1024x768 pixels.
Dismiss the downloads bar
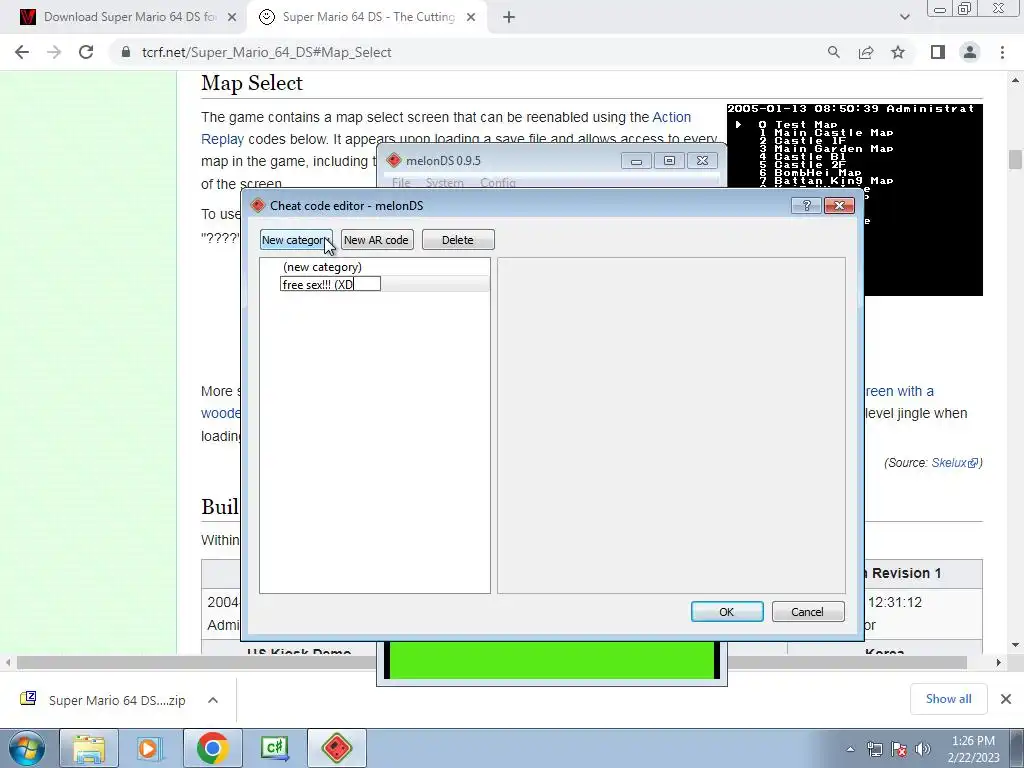click(x=1006, y=699)
